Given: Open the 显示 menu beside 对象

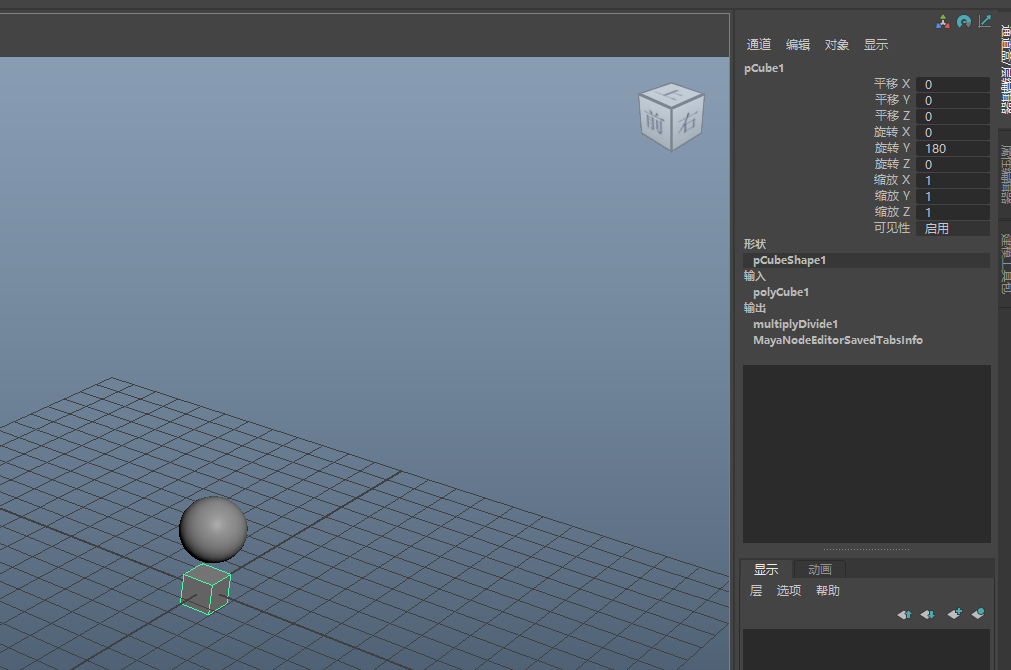Looking at the screenshot, I should pyautogui.click(x=876, y=44).
